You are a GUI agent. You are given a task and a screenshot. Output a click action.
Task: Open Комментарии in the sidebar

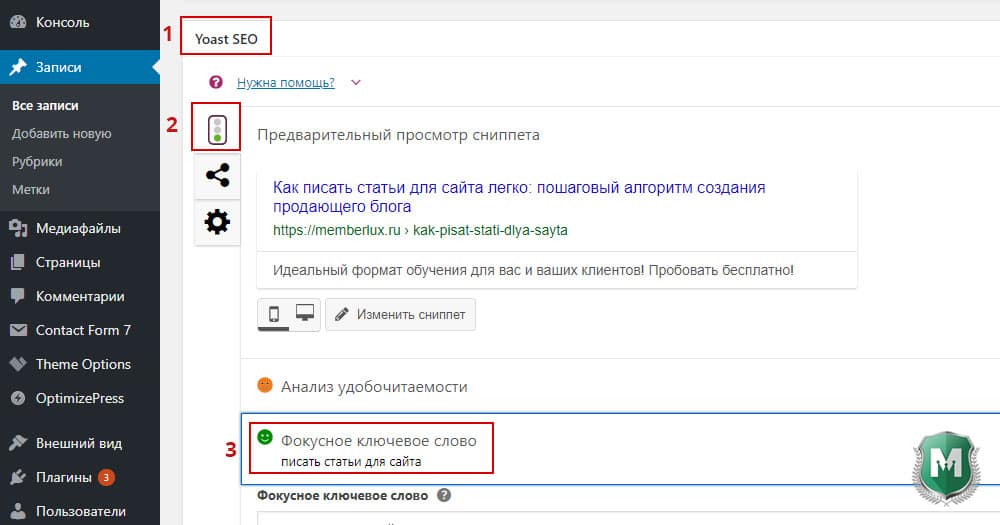click(80, 296)
